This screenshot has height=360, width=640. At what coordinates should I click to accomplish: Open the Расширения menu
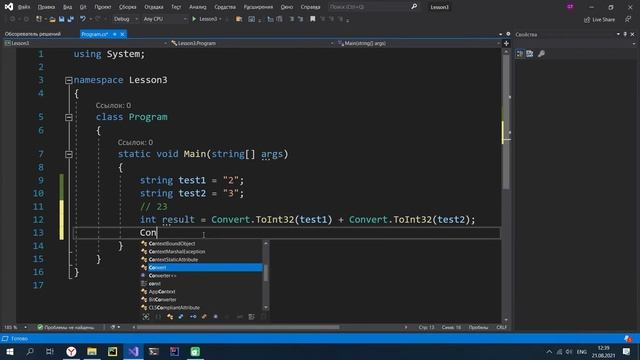(258, 7)
